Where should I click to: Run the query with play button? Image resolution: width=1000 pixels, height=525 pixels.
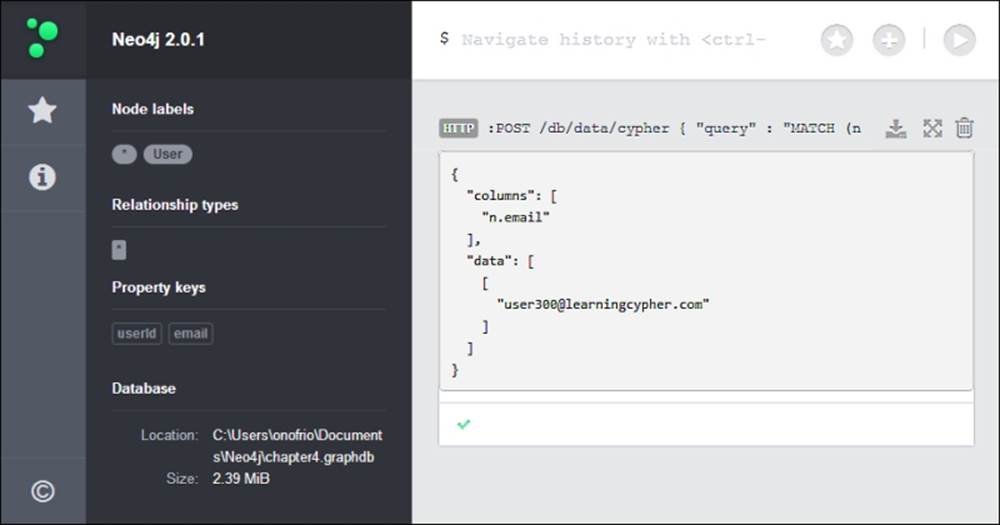click(x=959, y=40)
